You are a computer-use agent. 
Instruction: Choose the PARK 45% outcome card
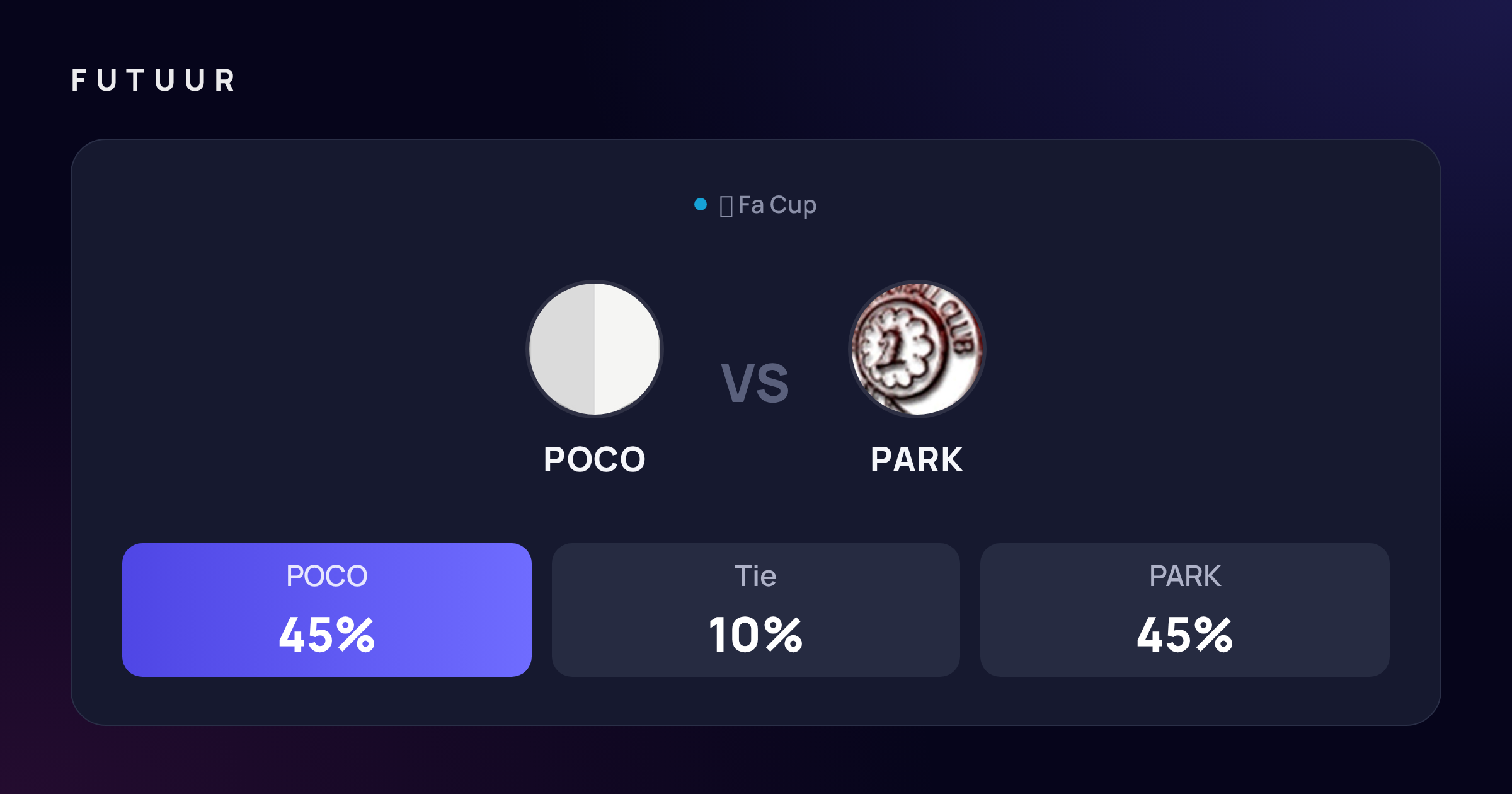[1185, 610]
